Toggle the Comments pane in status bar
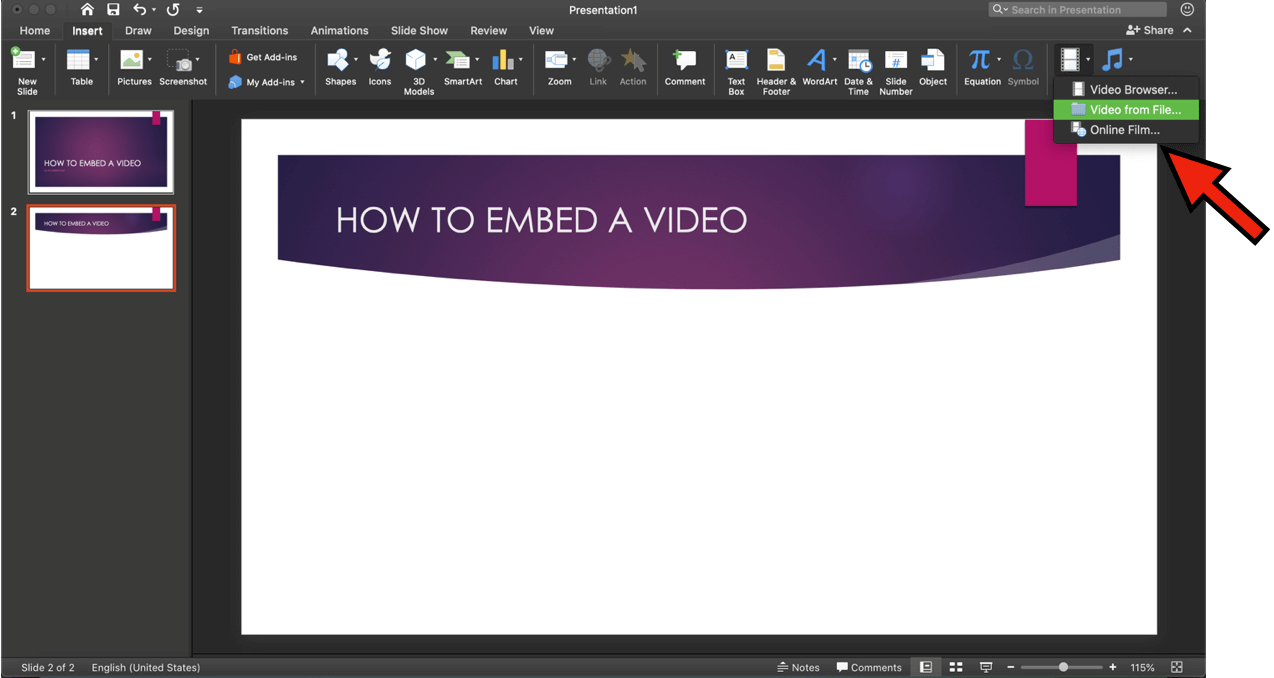1274x678 pixels. [869, 667]
